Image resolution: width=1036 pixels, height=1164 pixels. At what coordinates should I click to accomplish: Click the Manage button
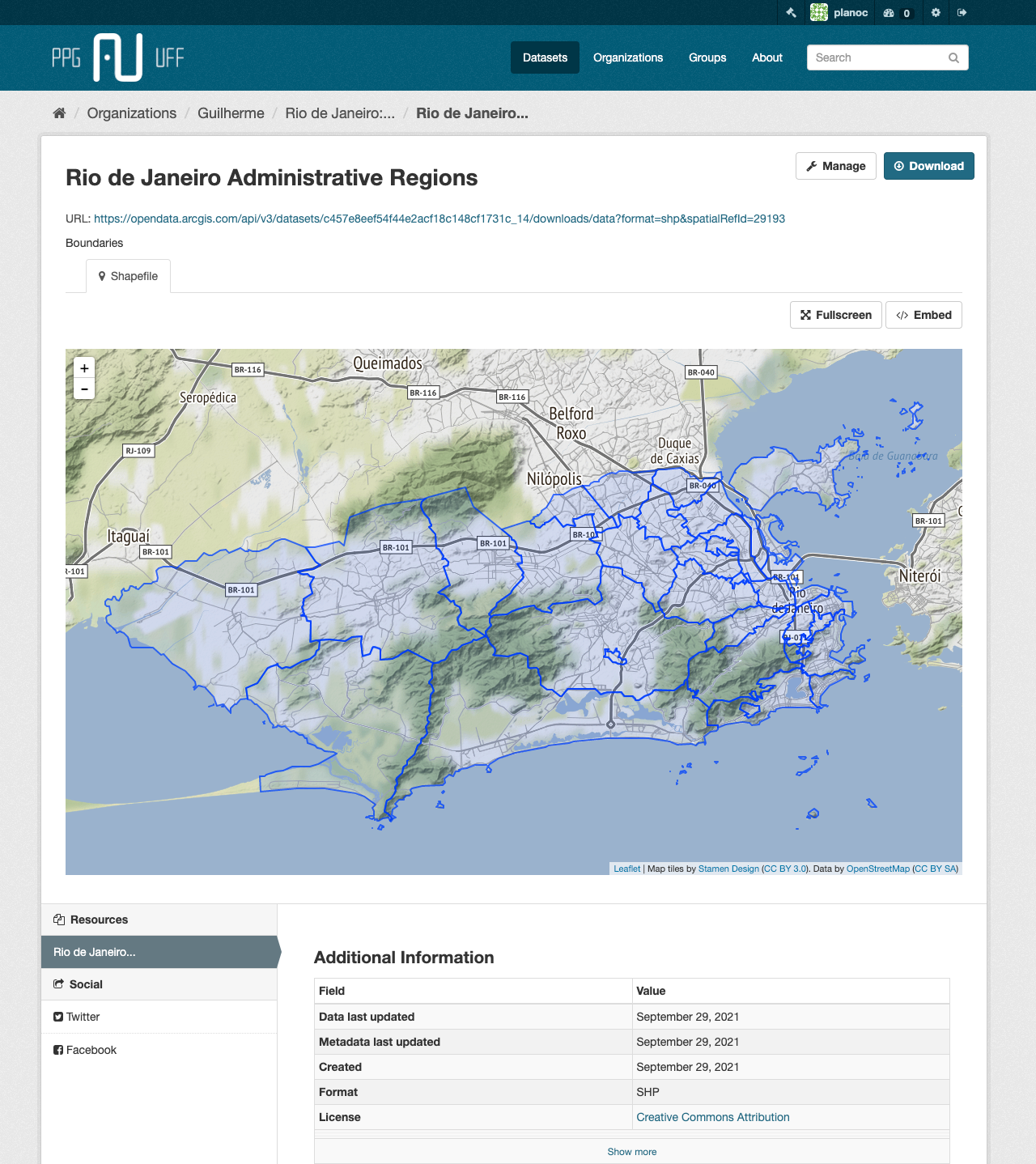835,166
